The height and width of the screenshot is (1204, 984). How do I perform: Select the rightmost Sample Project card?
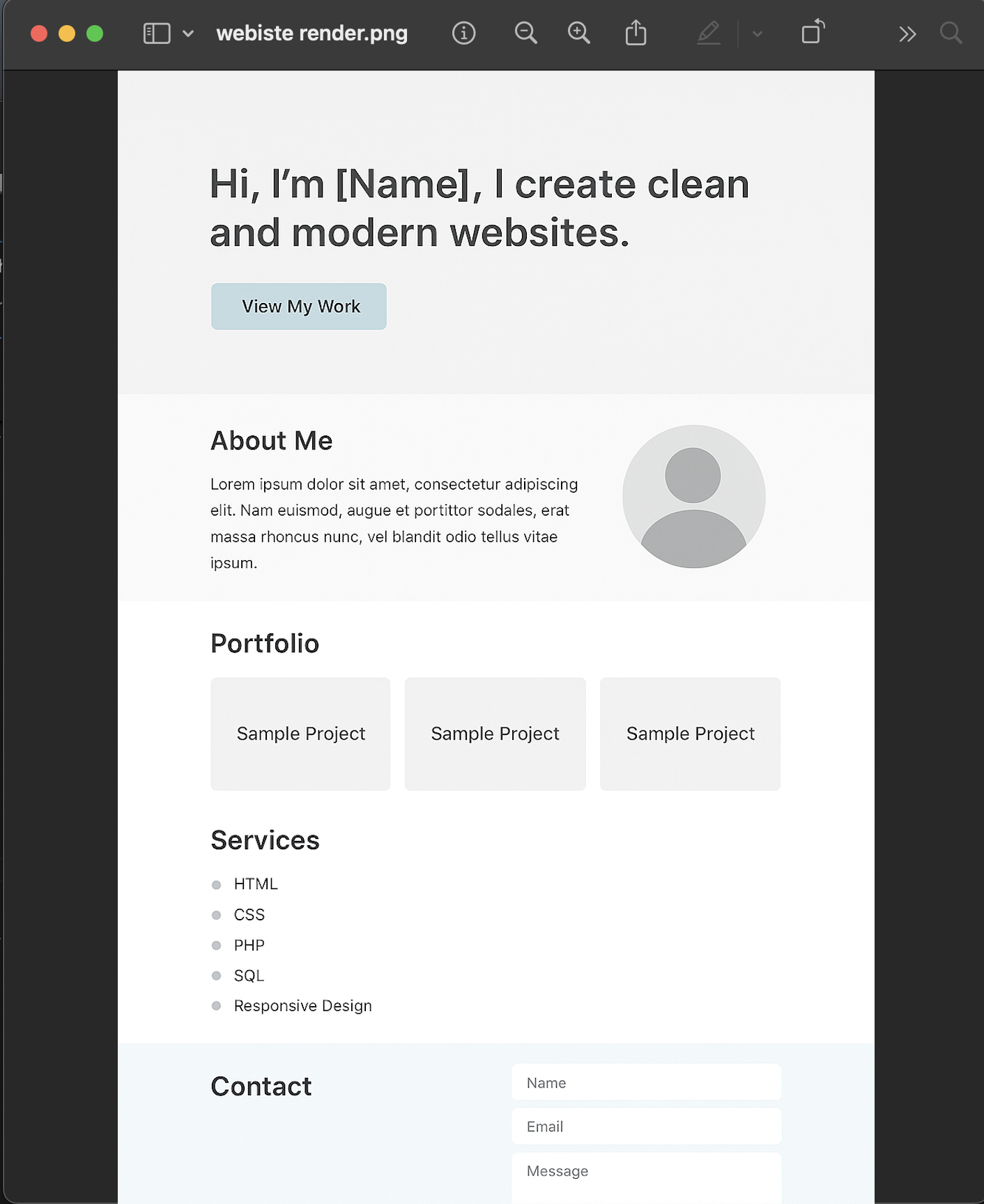(690, 734)
